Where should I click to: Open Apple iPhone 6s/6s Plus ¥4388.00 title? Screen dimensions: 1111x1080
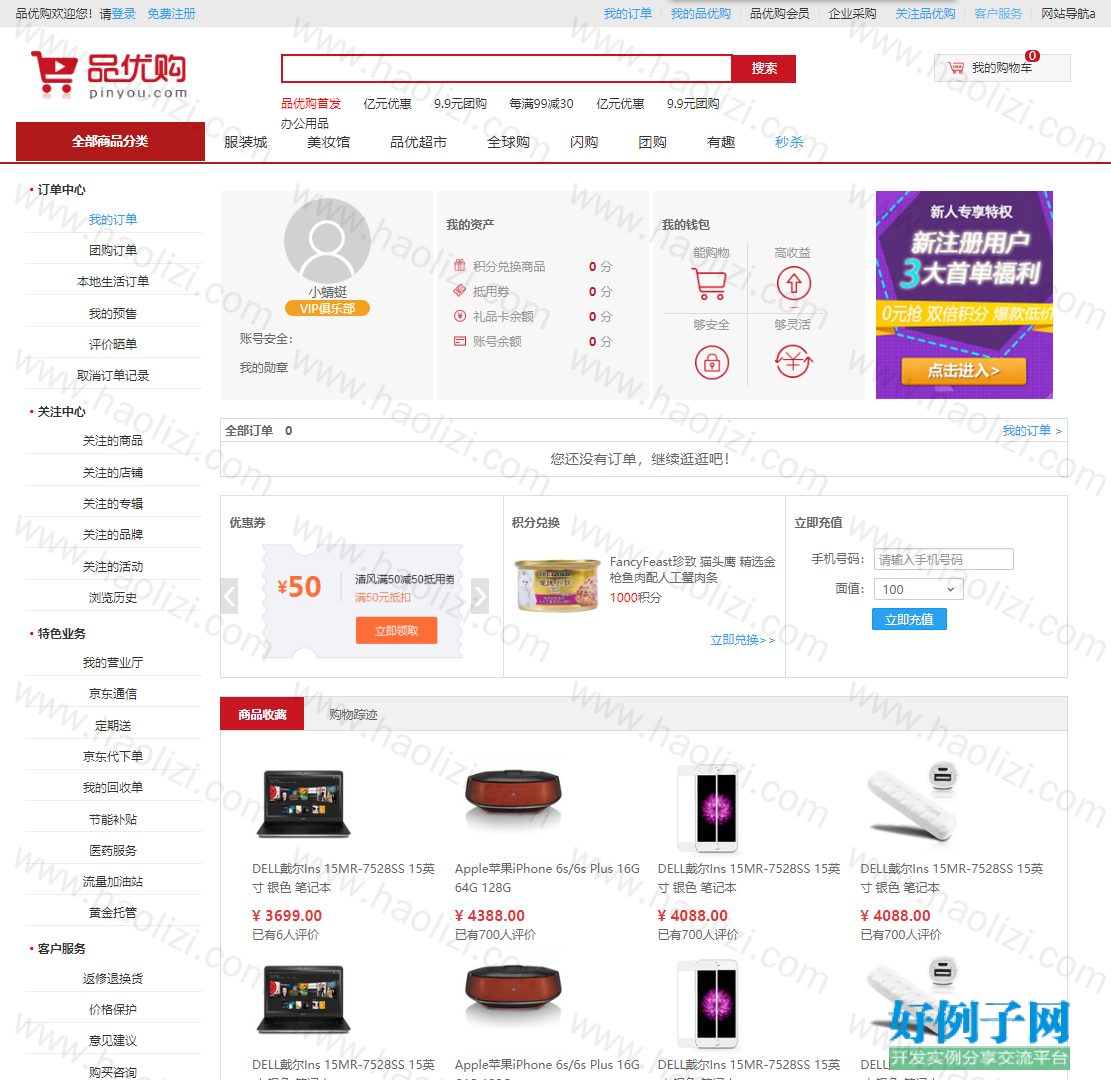(546, 878)
